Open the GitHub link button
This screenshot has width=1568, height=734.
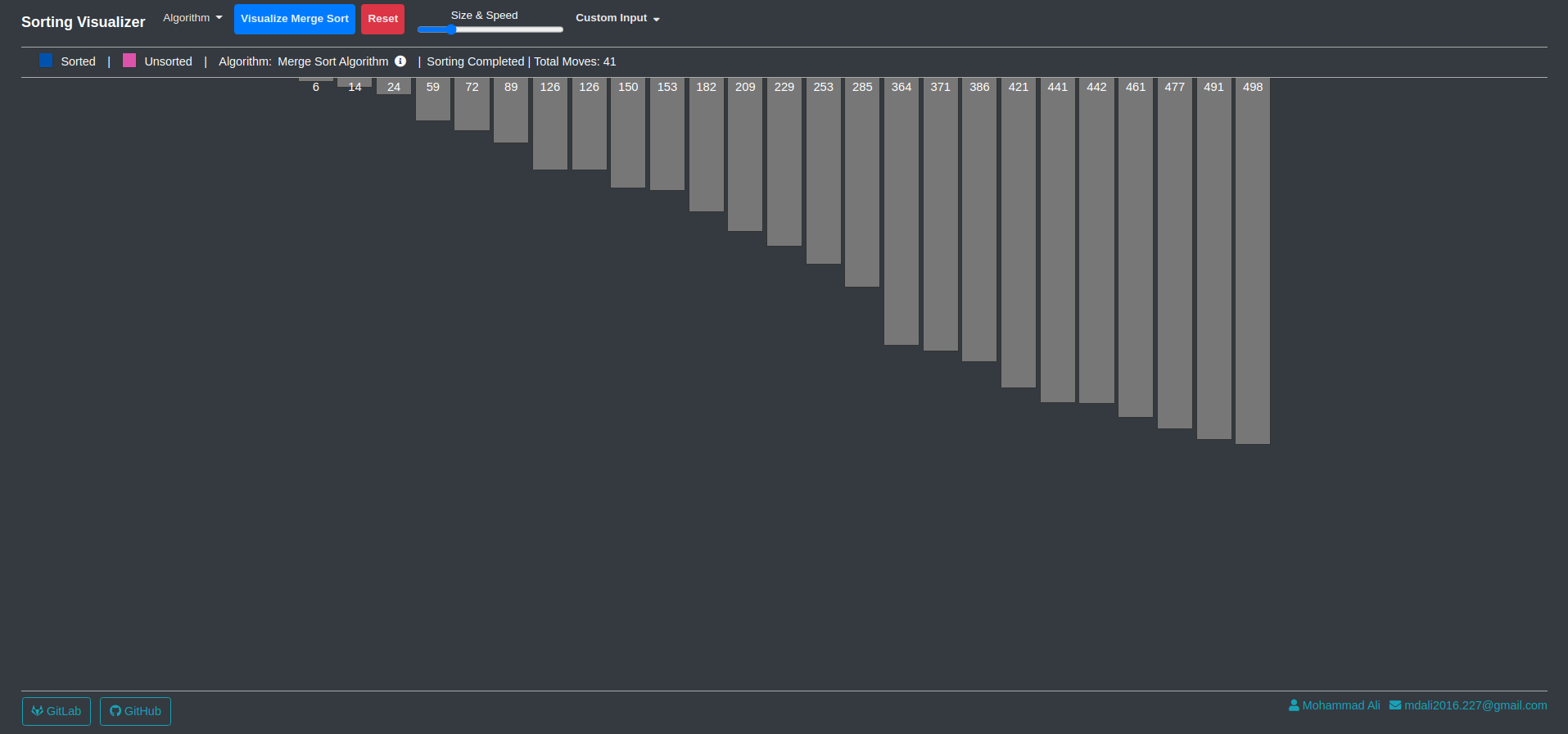pos(135,711)
